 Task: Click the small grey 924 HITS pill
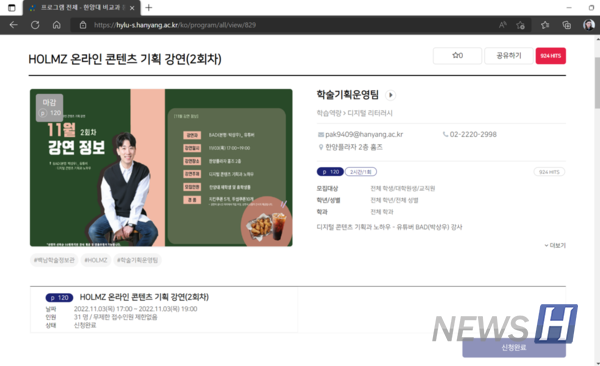click(x=549, y=172)
